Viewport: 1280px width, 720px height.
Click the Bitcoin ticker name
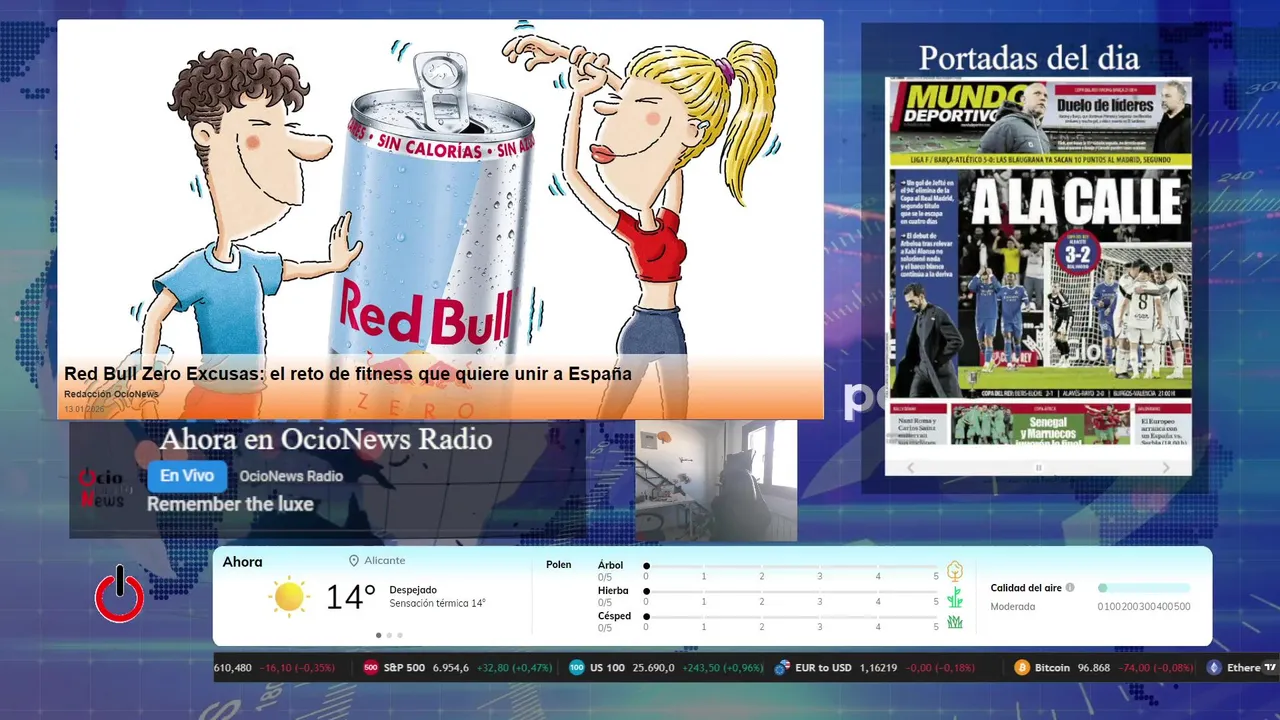[x=1052, y=668]
